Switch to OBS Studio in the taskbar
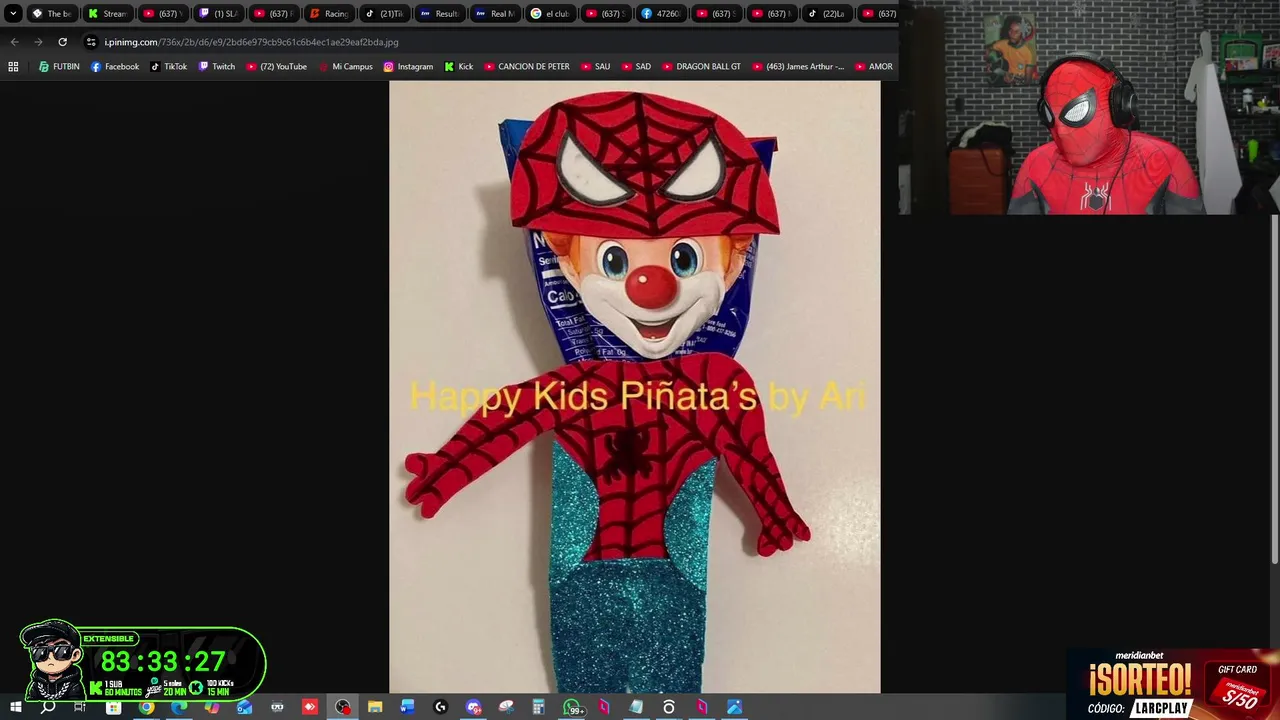The image size is (1280, 720). pyautogui.click(x=343, y=707)
